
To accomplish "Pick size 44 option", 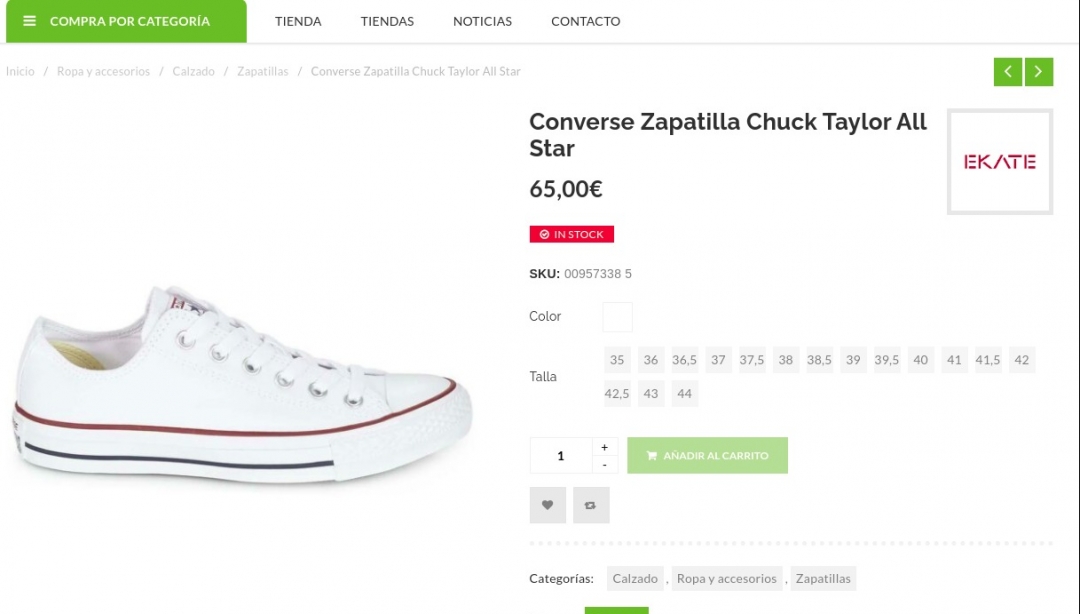I will click(684, 394).
